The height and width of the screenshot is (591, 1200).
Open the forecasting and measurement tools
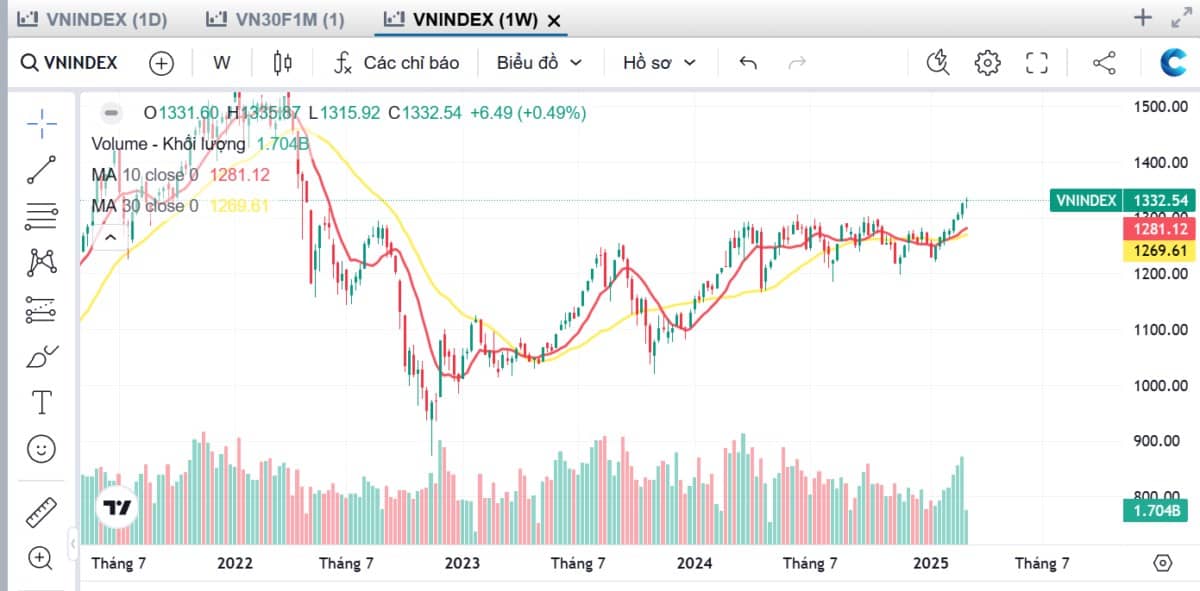41,310
